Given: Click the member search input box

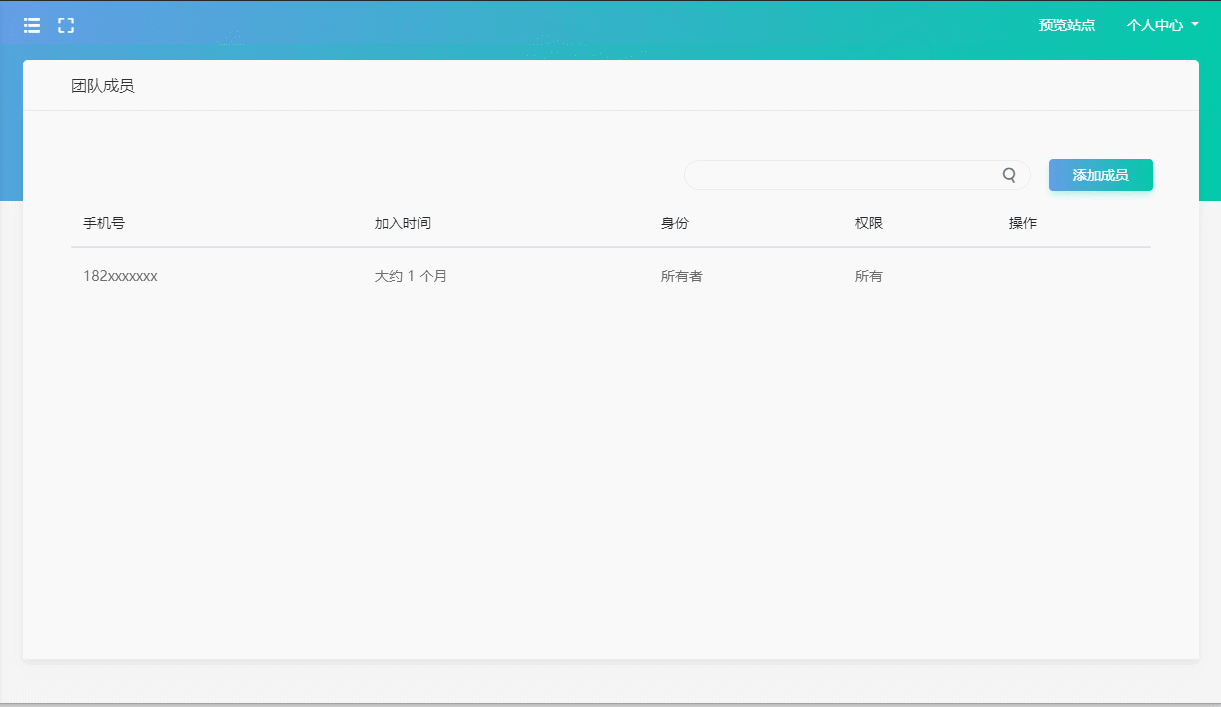Looking at the screenshot, I should click(850, 175).
